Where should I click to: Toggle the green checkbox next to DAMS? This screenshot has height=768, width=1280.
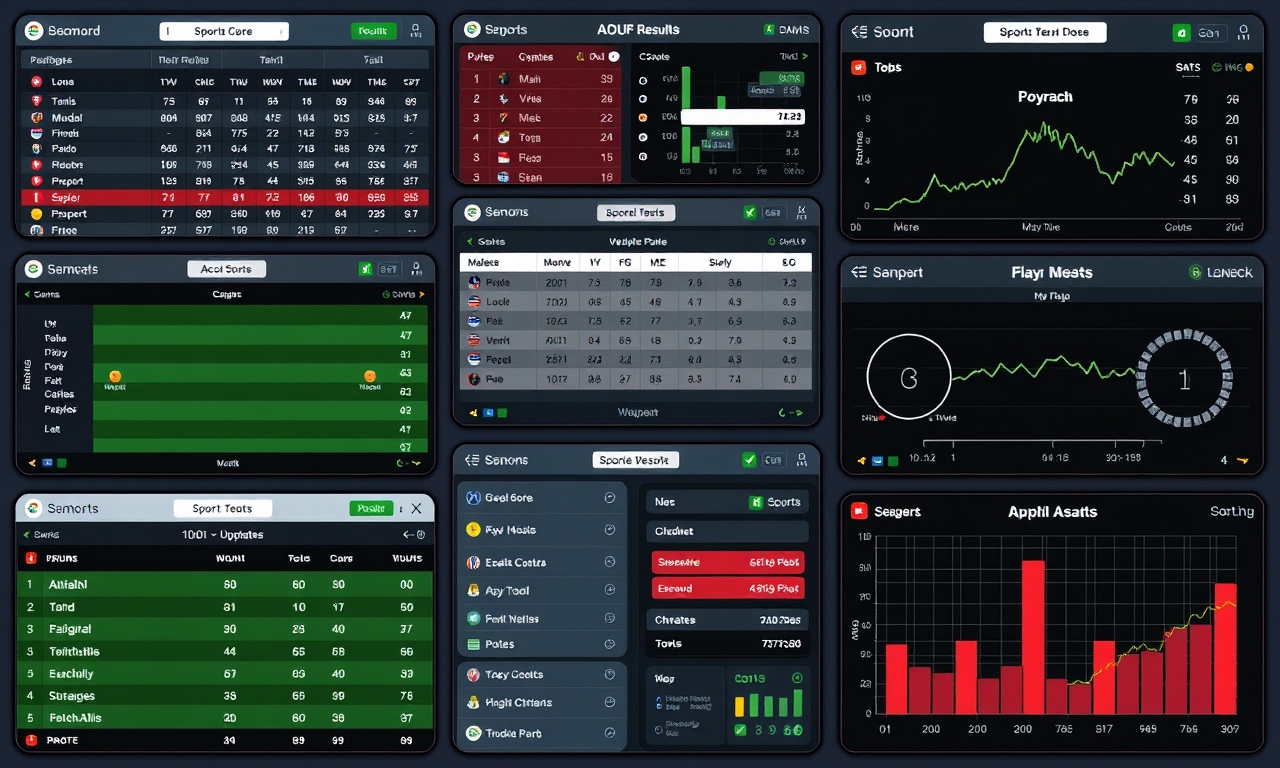point(769,30)
